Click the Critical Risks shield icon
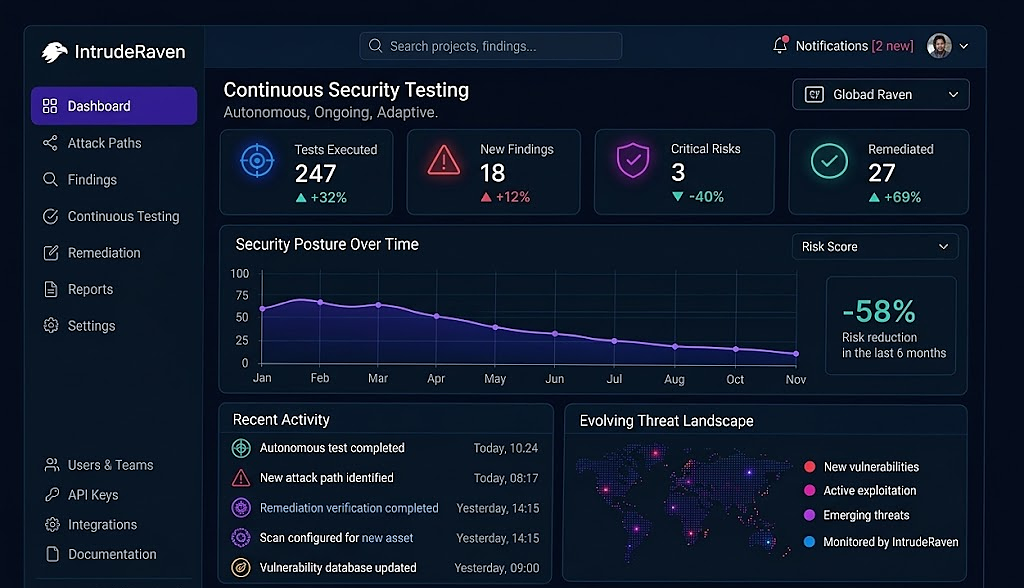 coord(633,160)
